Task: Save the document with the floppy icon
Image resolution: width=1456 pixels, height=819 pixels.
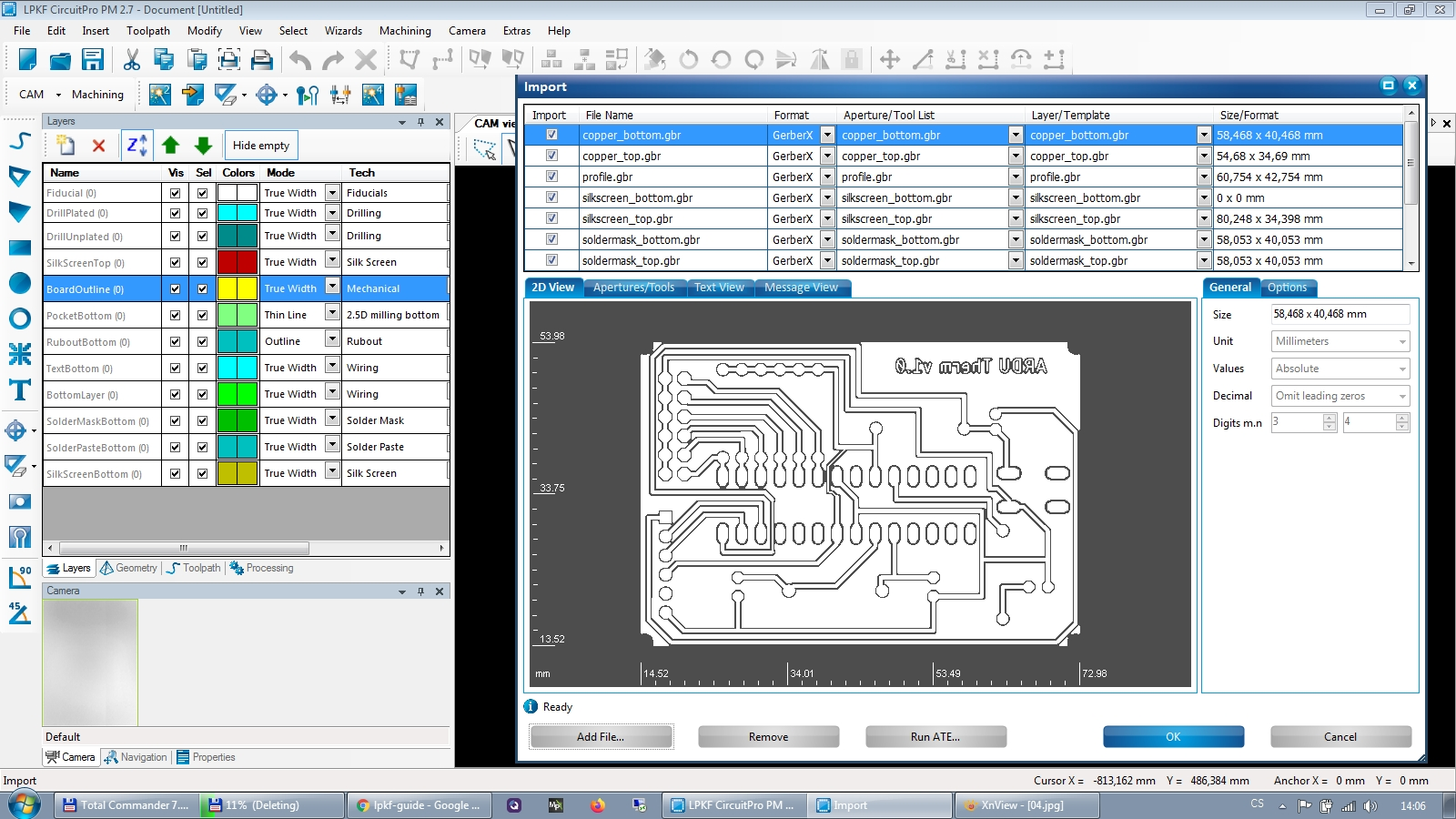Action: [x=93, y=60]
